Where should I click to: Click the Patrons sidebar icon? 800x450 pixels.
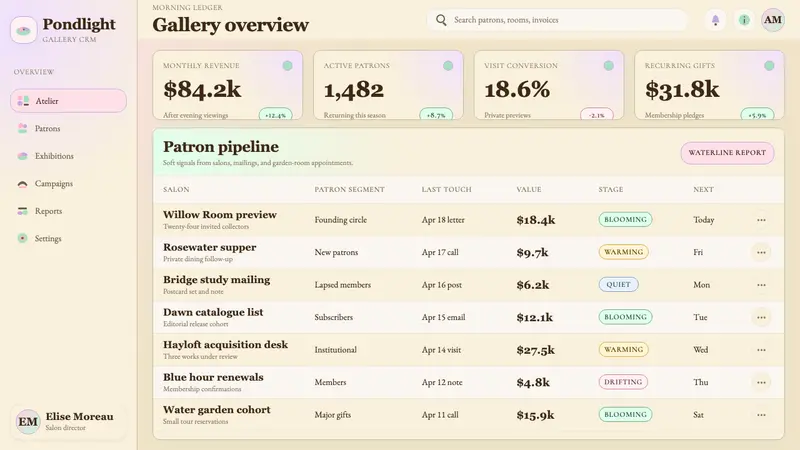(x=22, y=129)
